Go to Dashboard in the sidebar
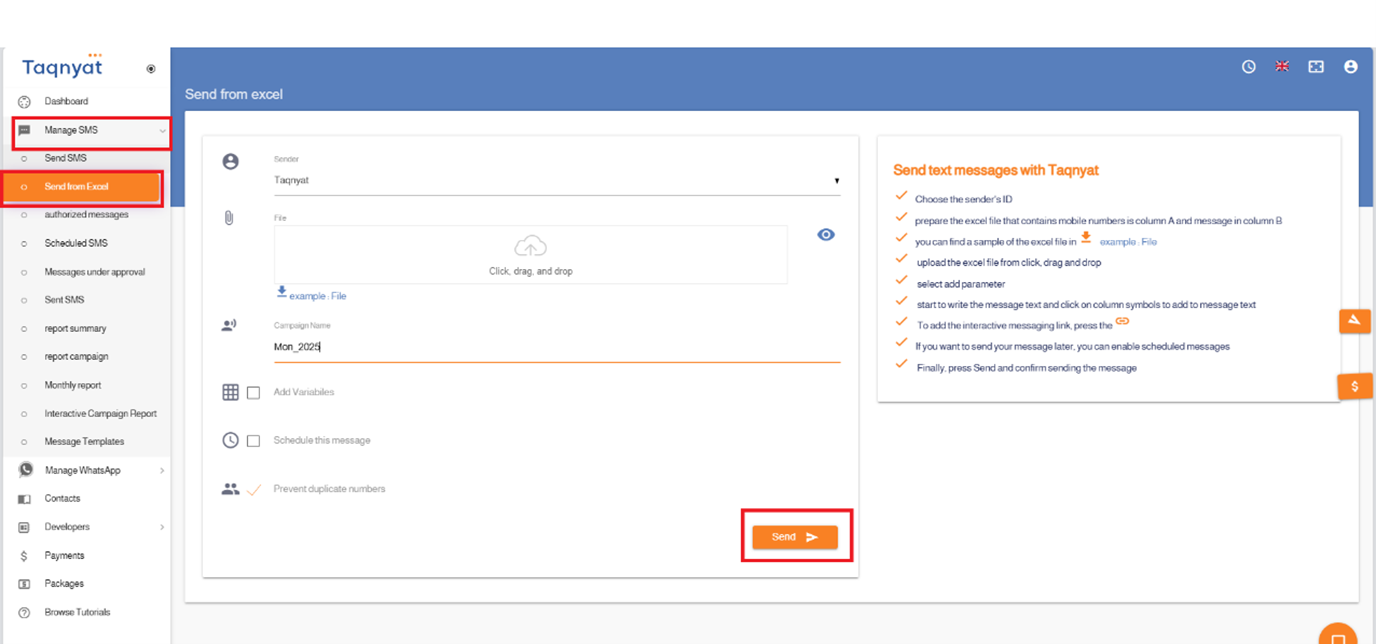1376x644 pixels. click(x=66, y=102)
